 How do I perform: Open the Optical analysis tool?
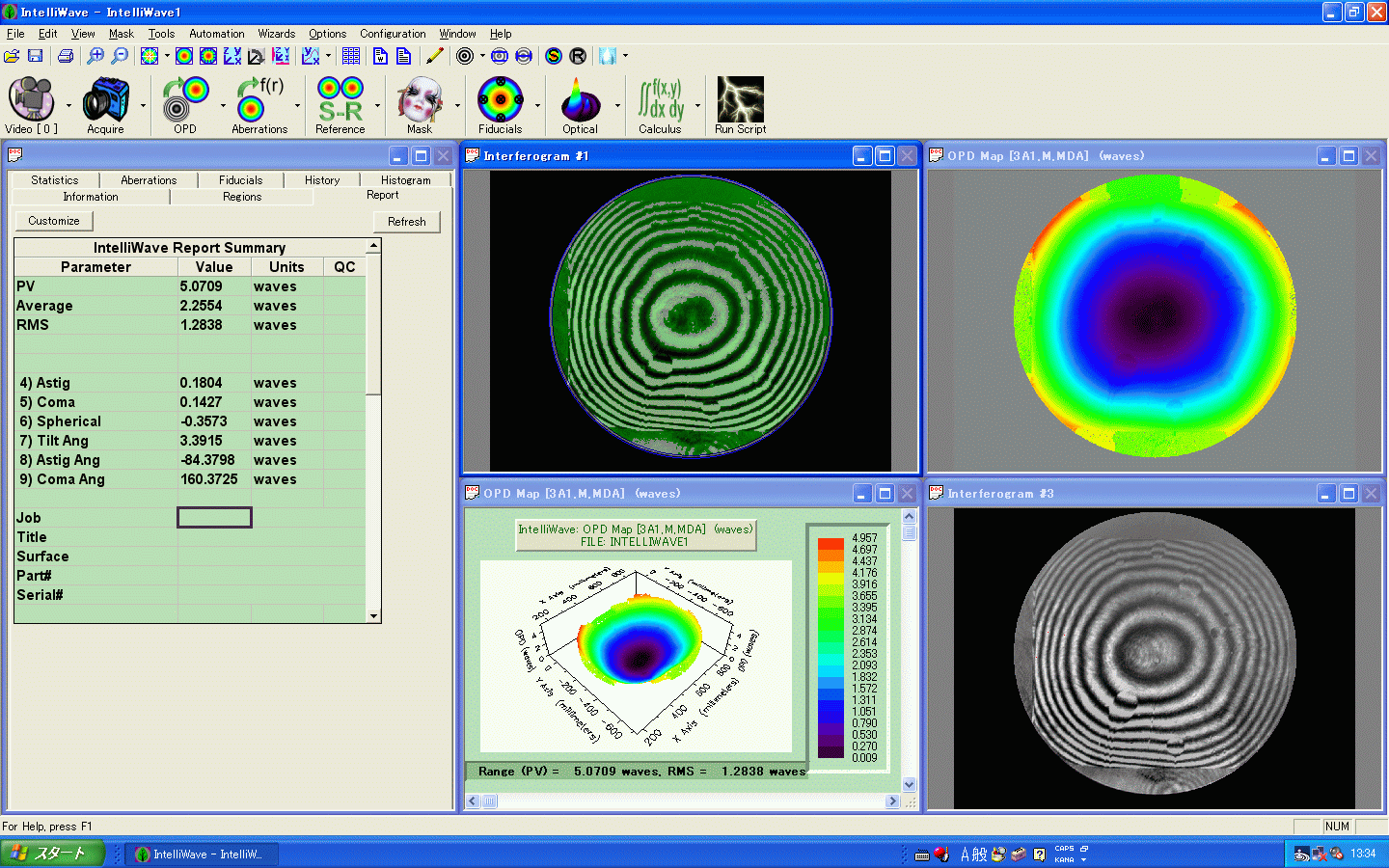(580, 105)
